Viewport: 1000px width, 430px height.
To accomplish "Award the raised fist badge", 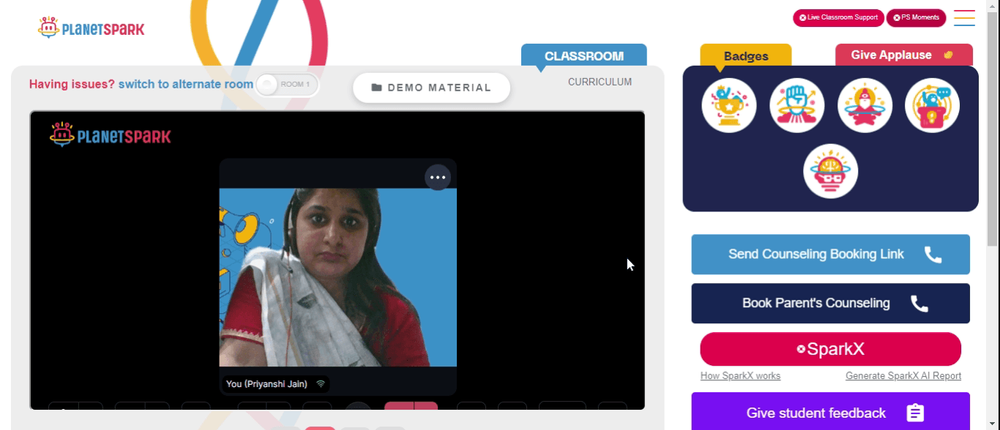I will [x=797, y=105].
